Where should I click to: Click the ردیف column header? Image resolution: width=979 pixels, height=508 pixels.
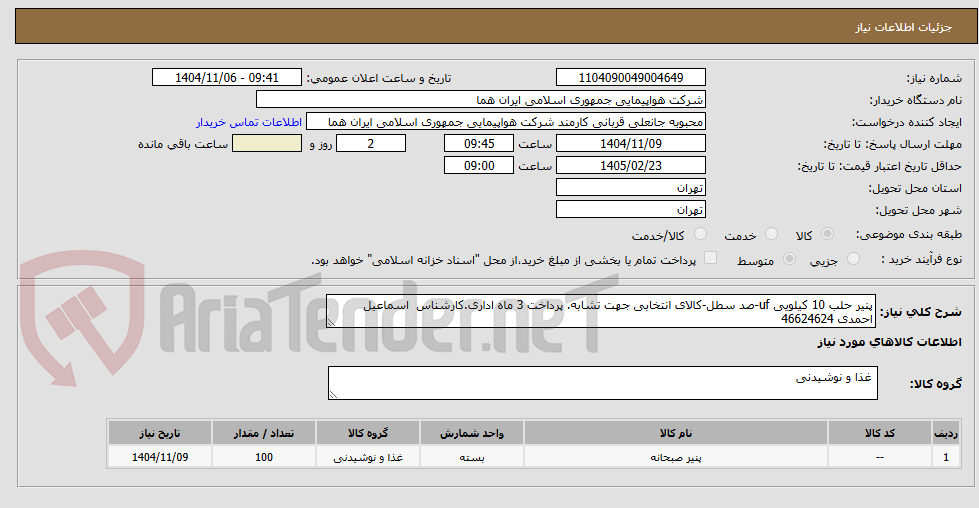(x=946, y=433)
